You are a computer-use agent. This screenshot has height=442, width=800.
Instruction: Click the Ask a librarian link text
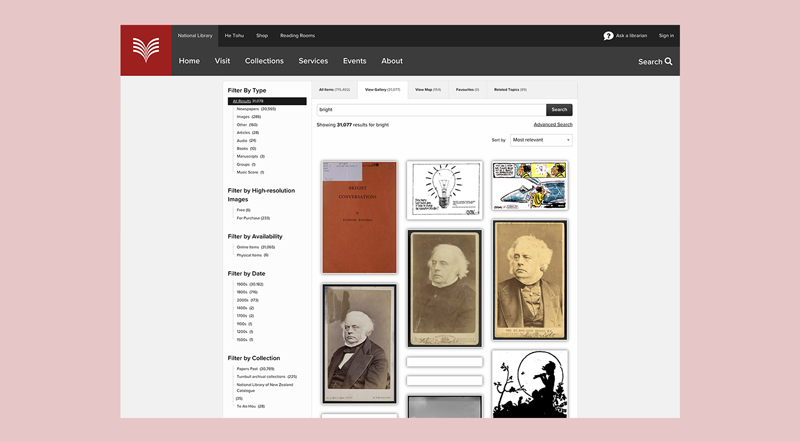click(631, 36)
